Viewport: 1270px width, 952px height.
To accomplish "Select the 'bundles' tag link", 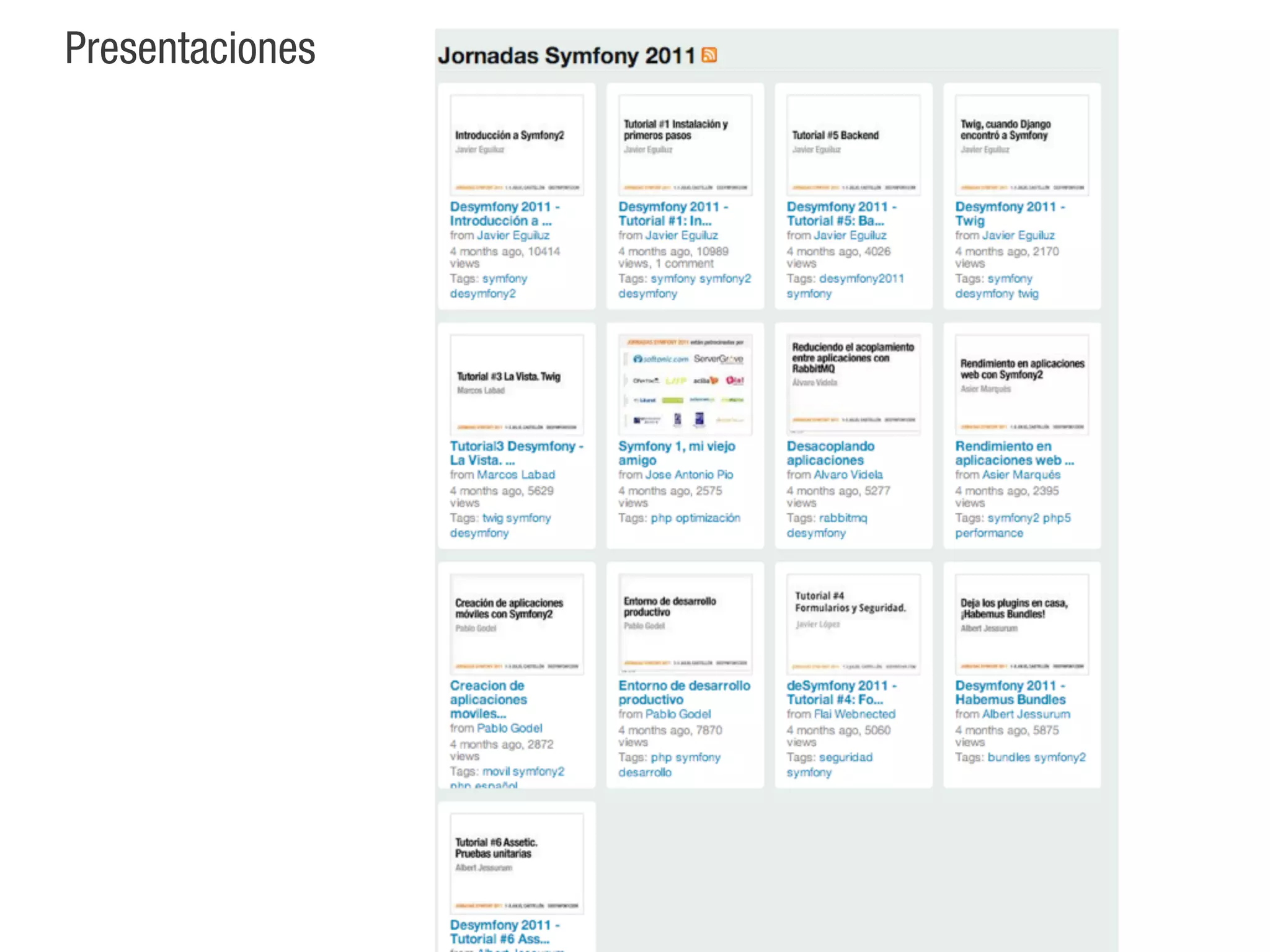I will coord(1008,757).
